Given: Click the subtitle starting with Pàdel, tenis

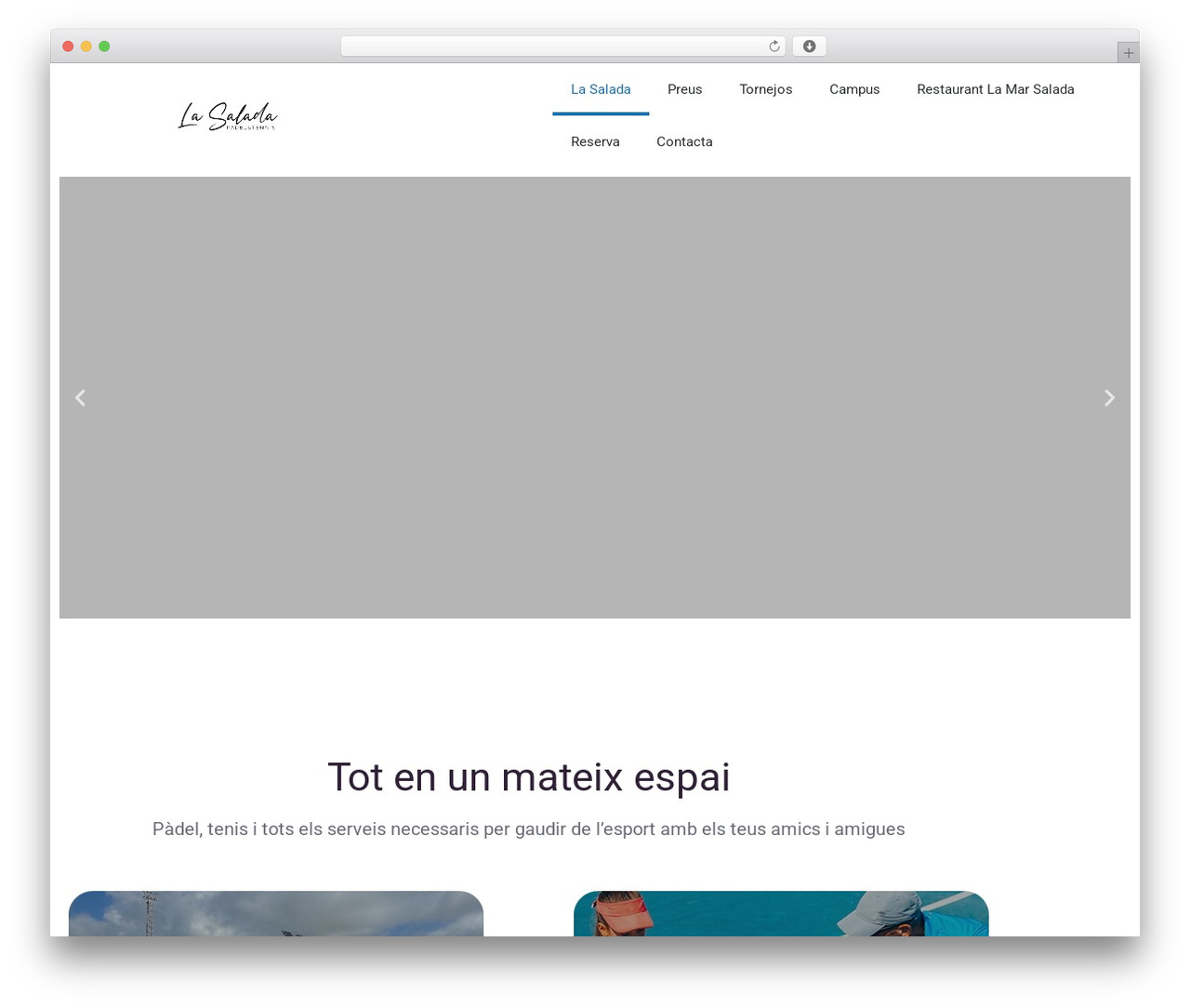Looking at the screenshot, I should (529, 829).
